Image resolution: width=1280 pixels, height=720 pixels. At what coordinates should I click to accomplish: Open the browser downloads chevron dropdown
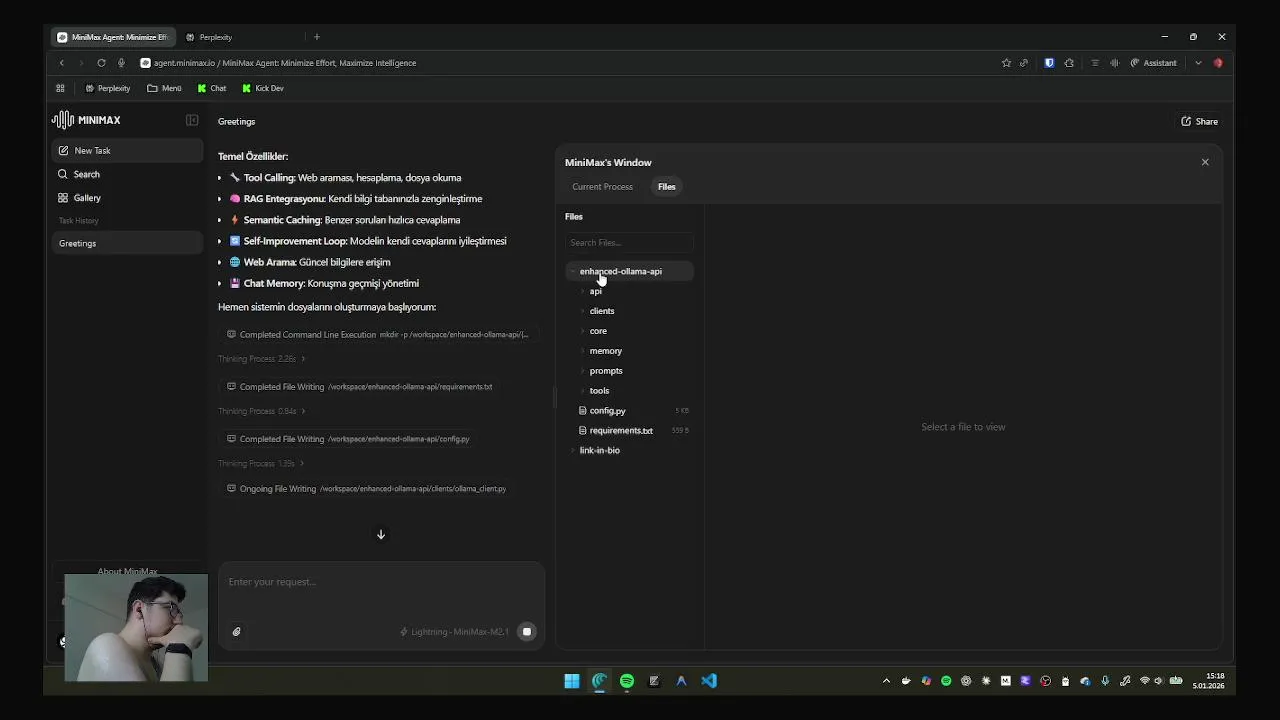click(1198, 63)
